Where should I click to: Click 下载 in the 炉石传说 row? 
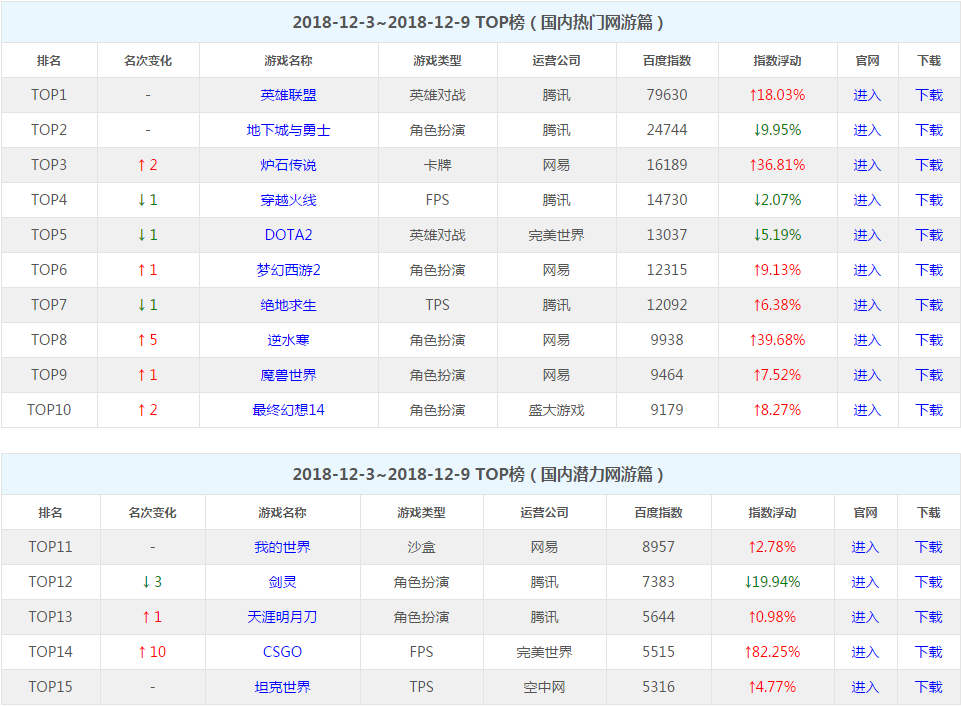(929, 165)
